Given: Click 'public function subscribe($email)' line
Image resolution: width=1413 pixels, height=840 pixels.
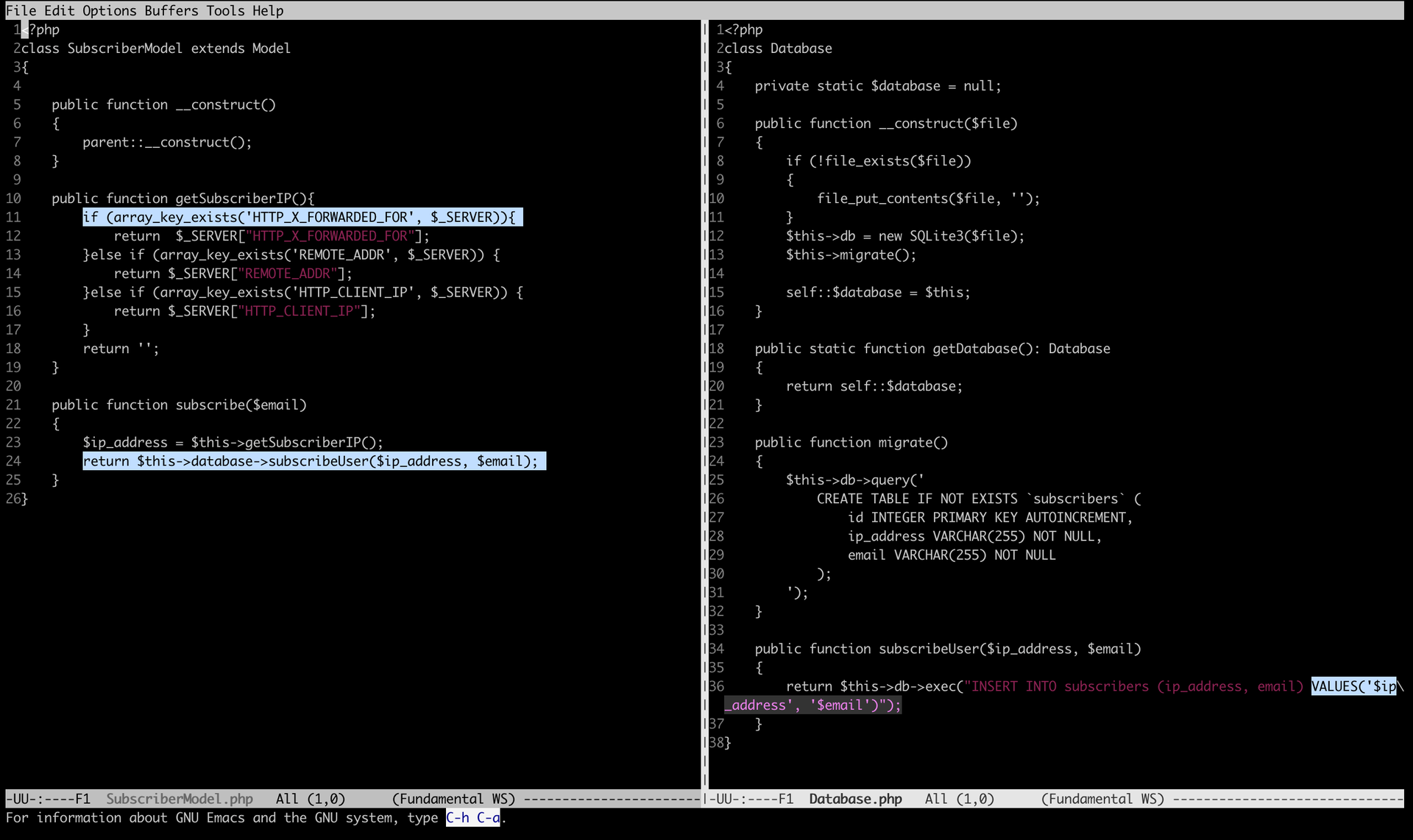Looking at the screenshot, I should [x=179, y=405].
